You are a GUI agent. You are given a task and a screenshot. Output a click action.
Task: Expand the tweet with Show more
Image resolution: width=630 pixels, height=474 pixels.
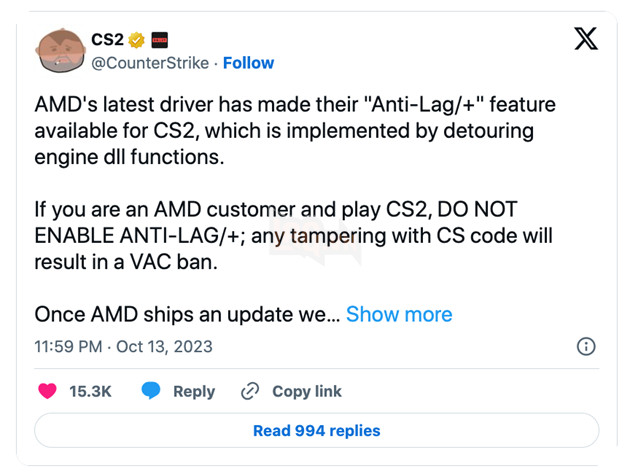coord(399,314)
